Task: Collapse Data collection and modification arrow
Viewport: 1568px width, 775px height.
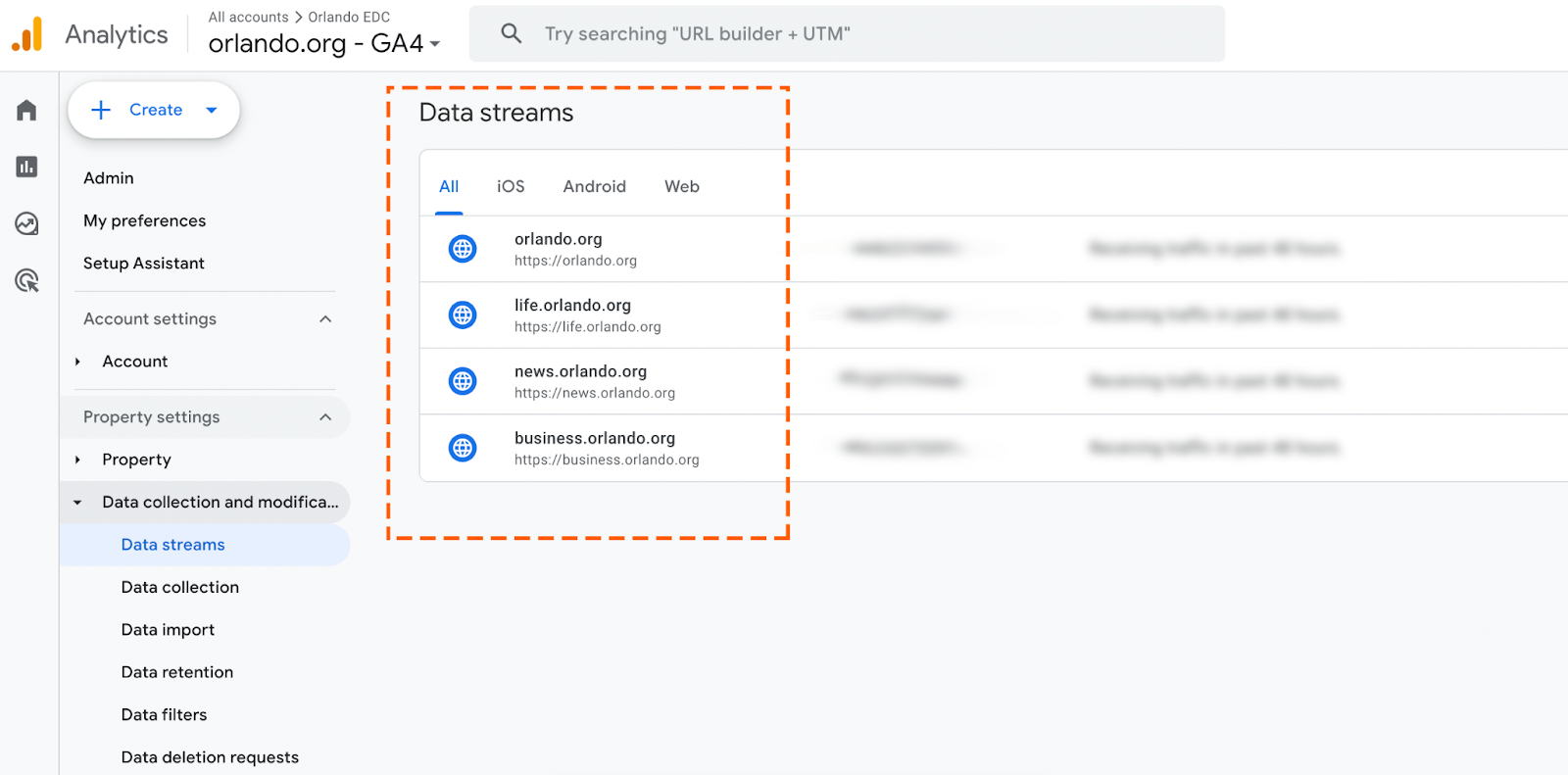Action: [x=77, y=503]
